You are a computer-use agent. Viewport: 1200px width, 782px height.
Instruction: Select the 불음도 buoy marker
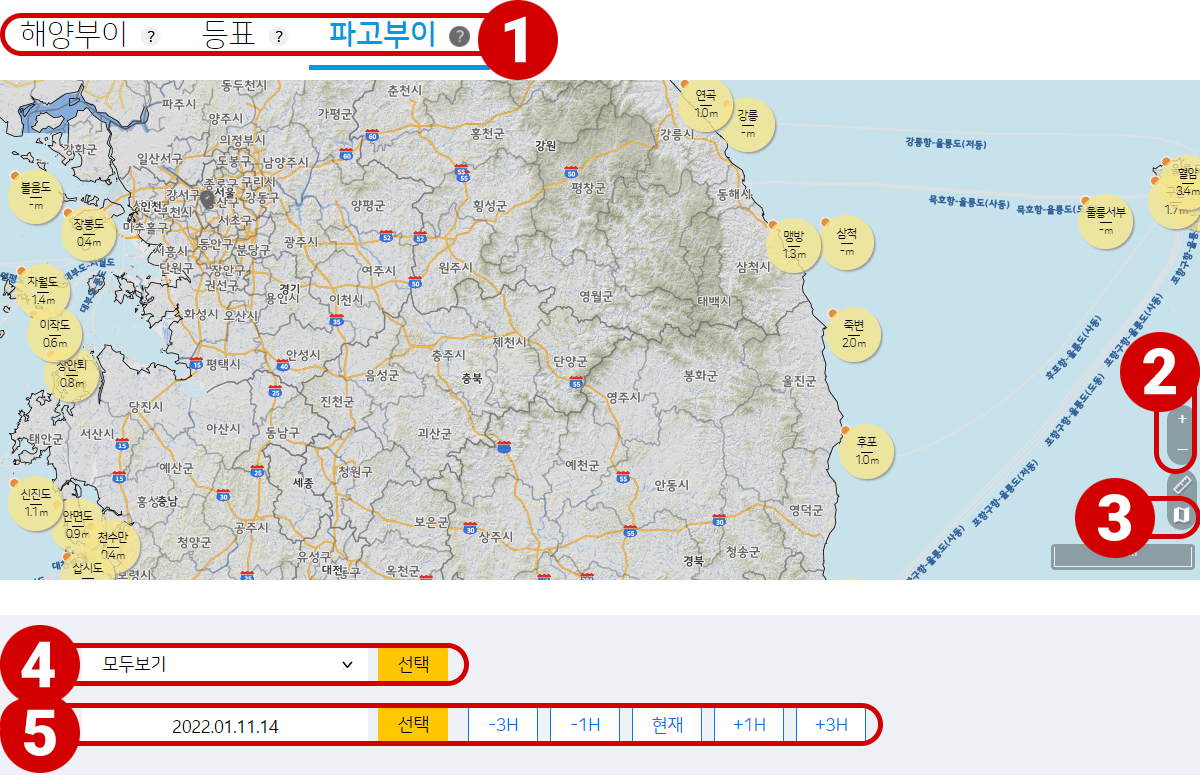pos(36,196)
